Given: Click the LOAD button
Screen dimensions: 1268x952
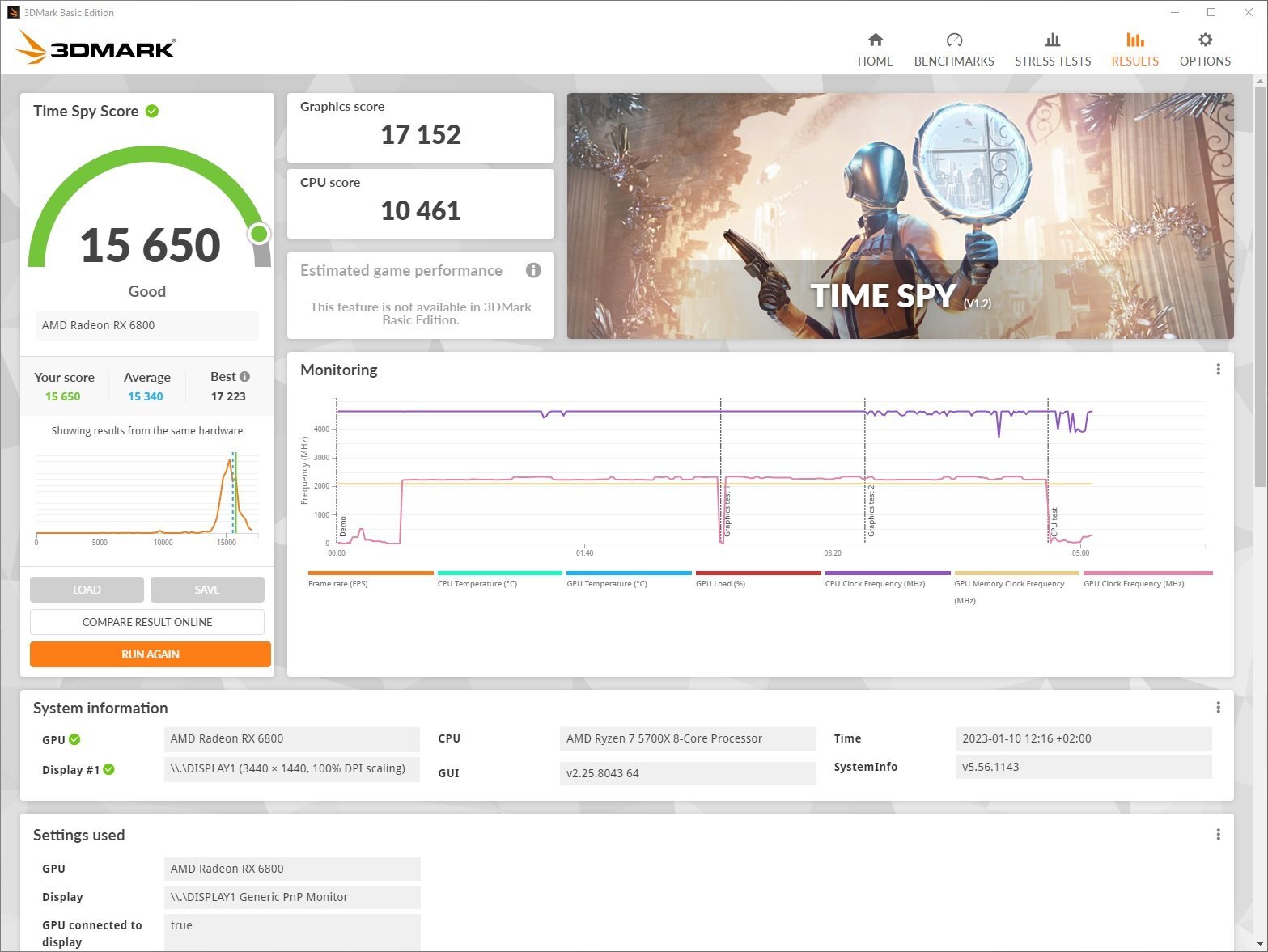Looking at the screenshot, I should point(87,590).
